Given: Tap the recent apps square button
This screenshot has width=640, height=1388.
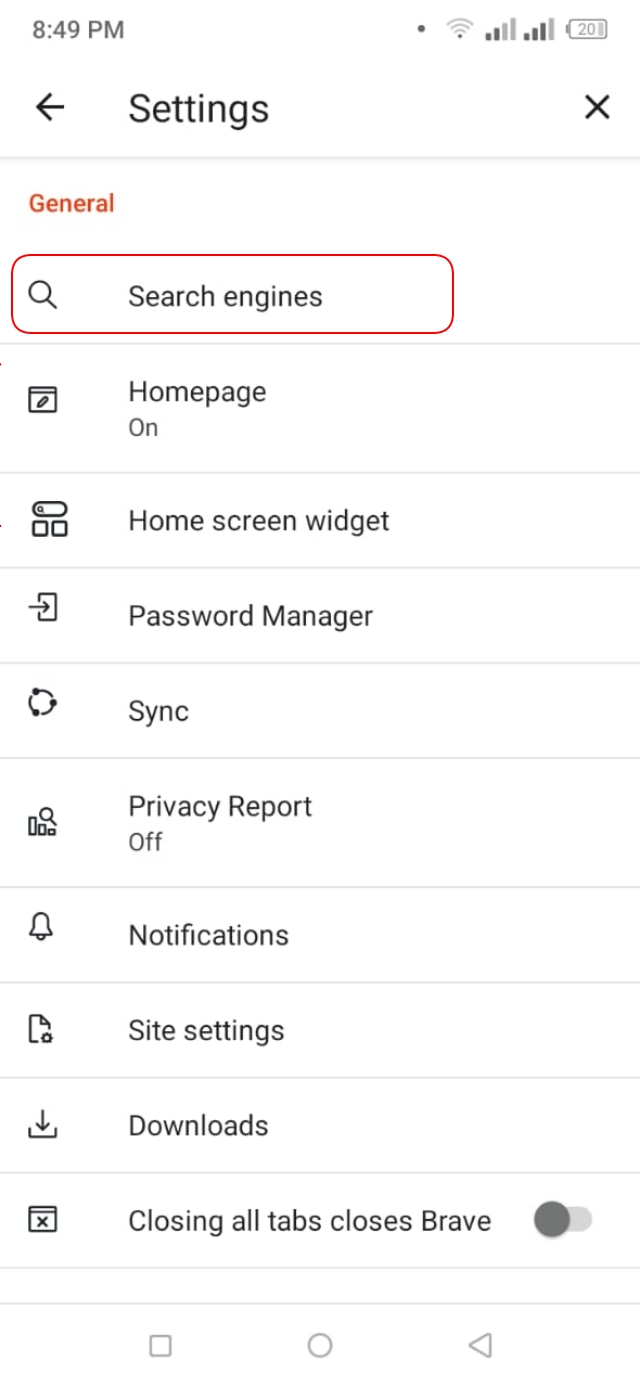Looking at the screenshot, I should coord(160,1345).
